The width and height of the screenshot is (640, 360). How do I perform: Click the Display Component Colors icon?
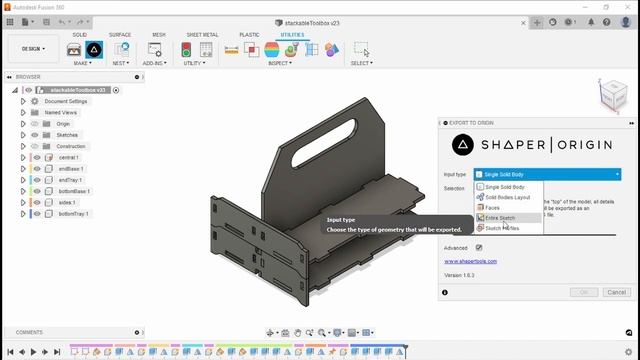(x=332, y=50)
